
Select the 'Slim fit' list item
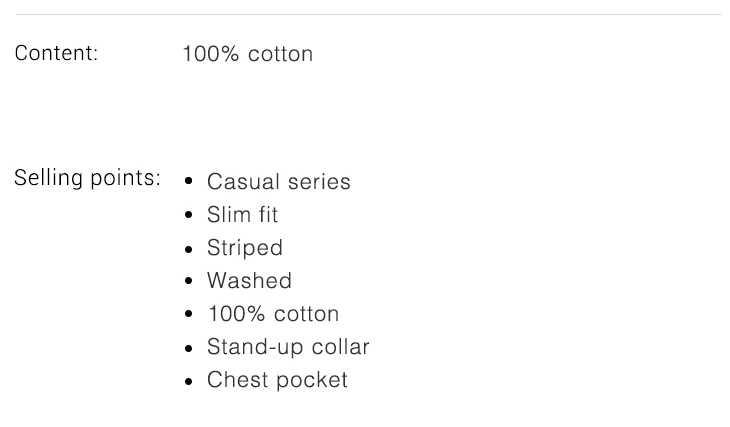pos(242,215)
